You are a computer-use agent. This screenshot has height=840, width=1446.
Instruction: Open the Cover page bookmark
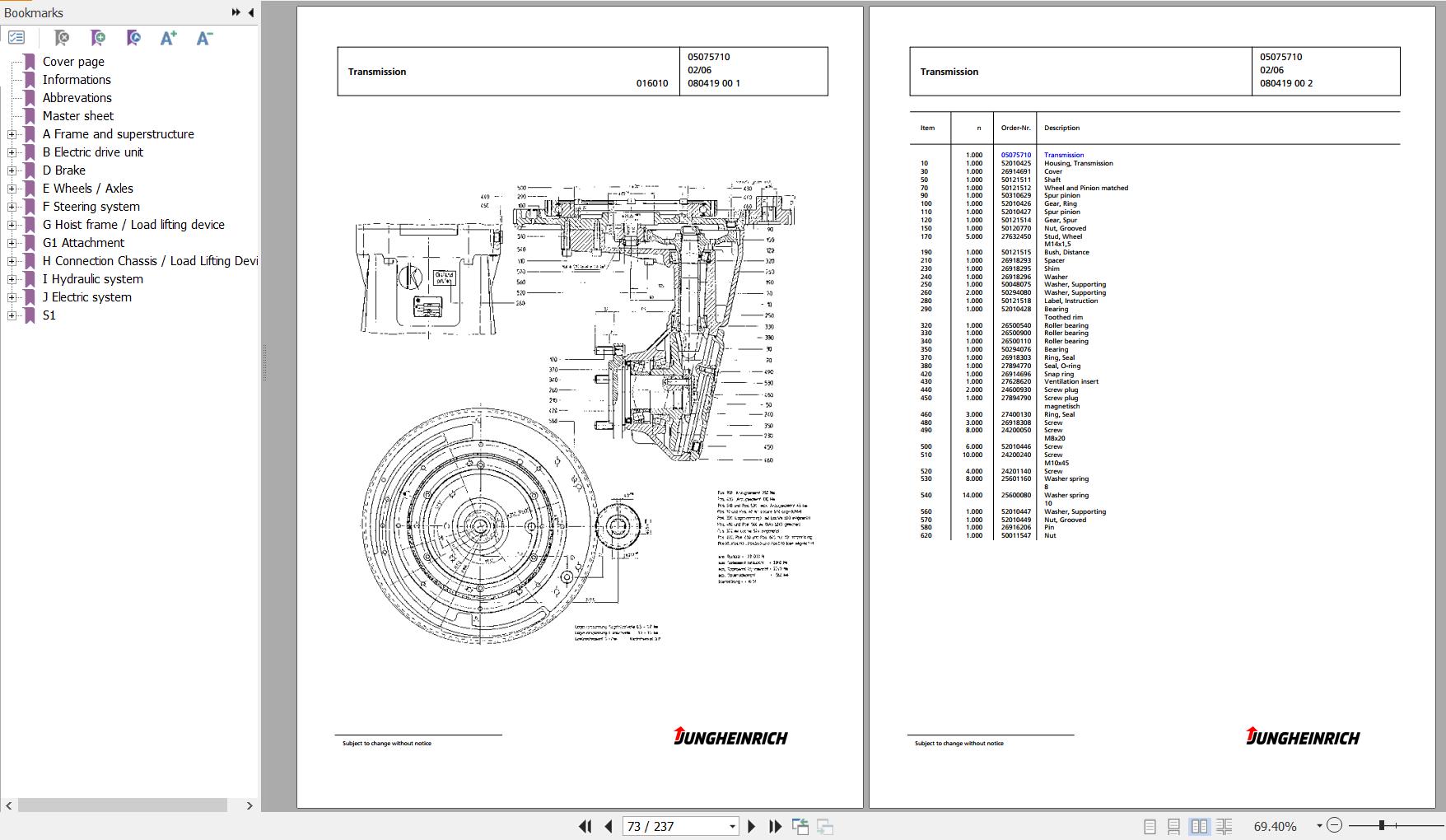tap(73, 62)
